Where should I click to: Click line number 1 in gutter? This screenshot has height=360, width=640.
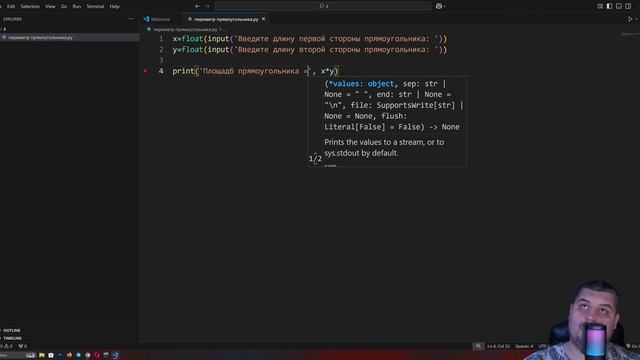pos(161,39)
